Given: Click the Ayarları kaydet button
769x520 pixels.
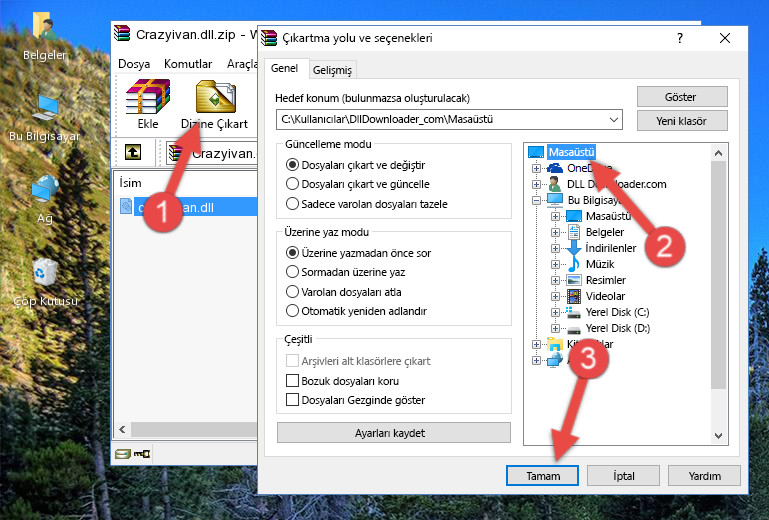Looking at the screenshot, I should [x=393, y=433].
